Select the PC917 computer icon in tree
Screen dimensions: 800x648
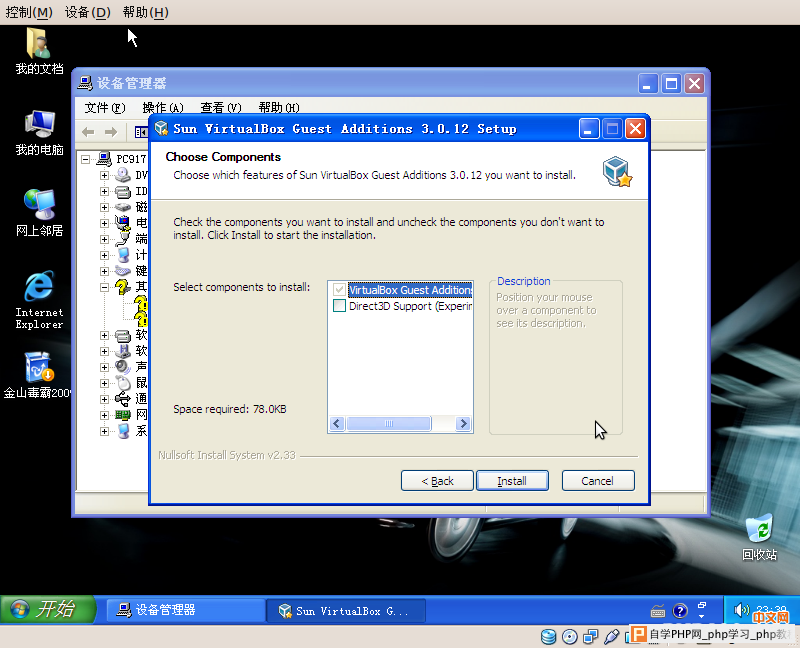[x=104, y=159]
